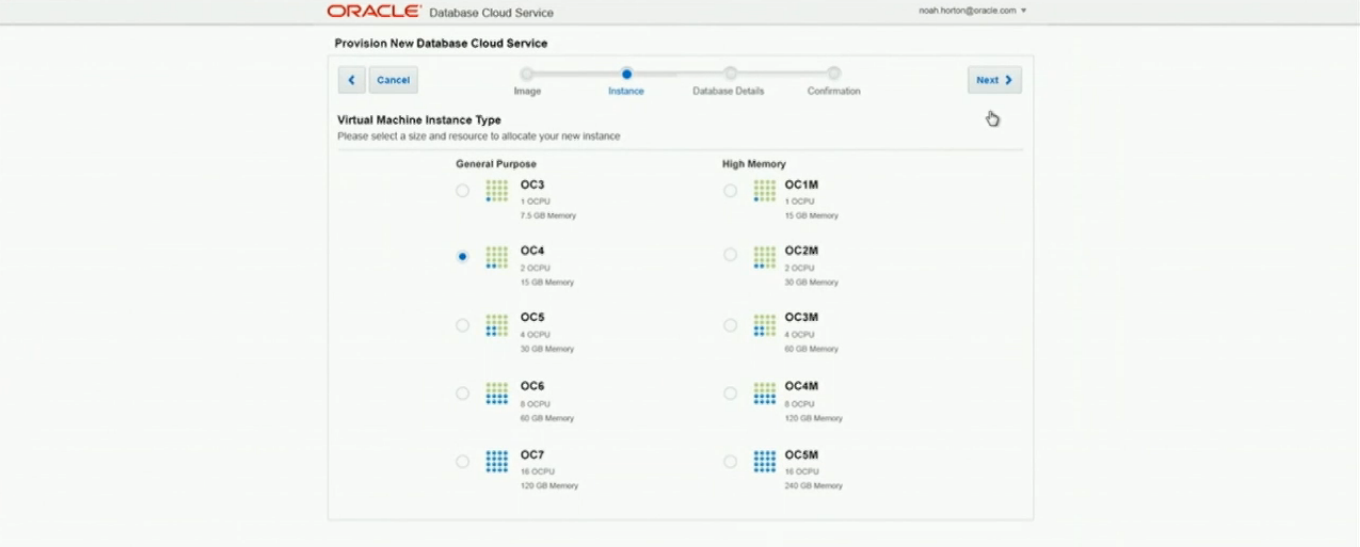1360x547 pixels.
Task: Click the OC7 shape name
Action: [x=532, y=455]
